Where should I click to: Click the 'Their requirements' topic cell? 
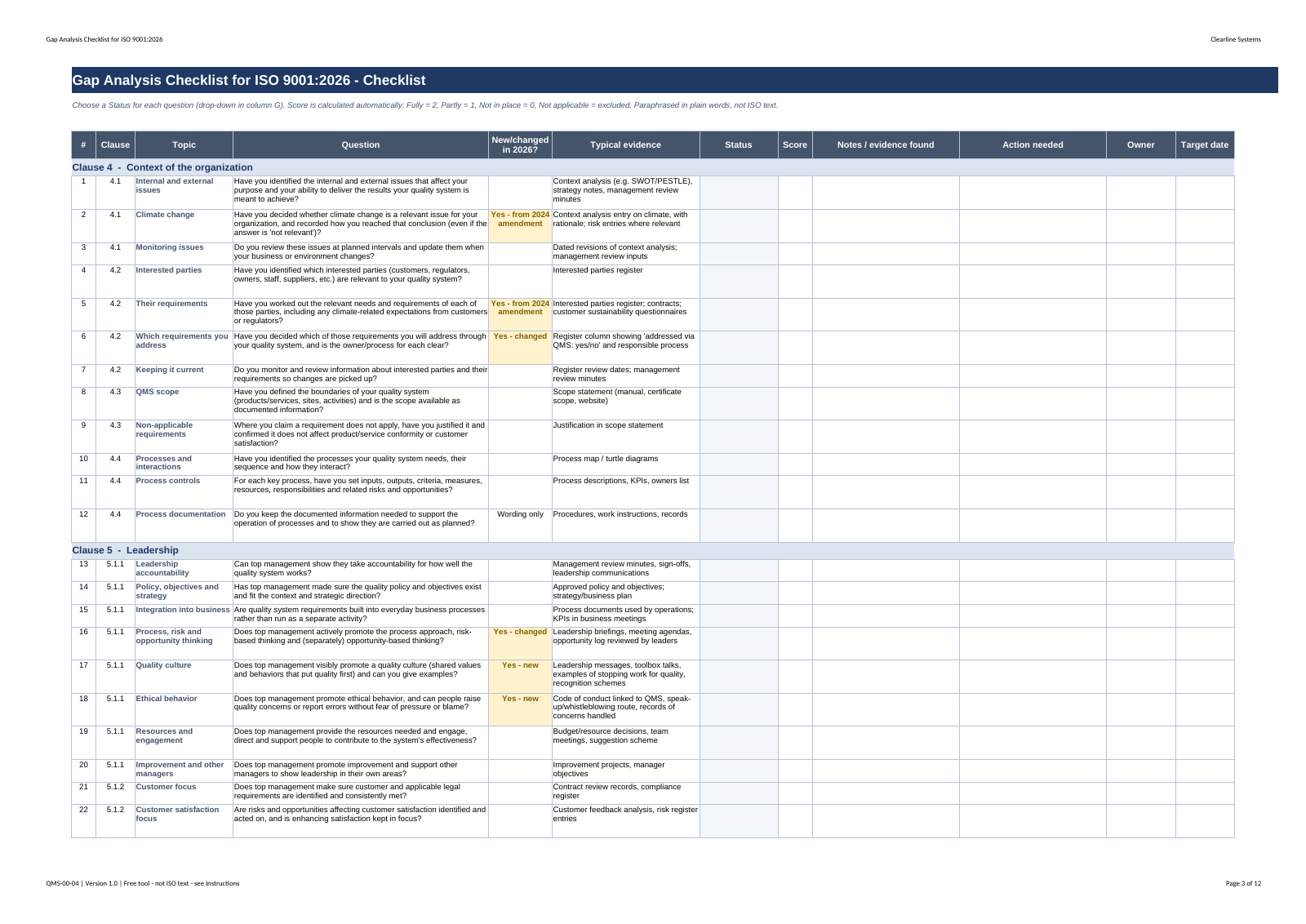point(184,314)
